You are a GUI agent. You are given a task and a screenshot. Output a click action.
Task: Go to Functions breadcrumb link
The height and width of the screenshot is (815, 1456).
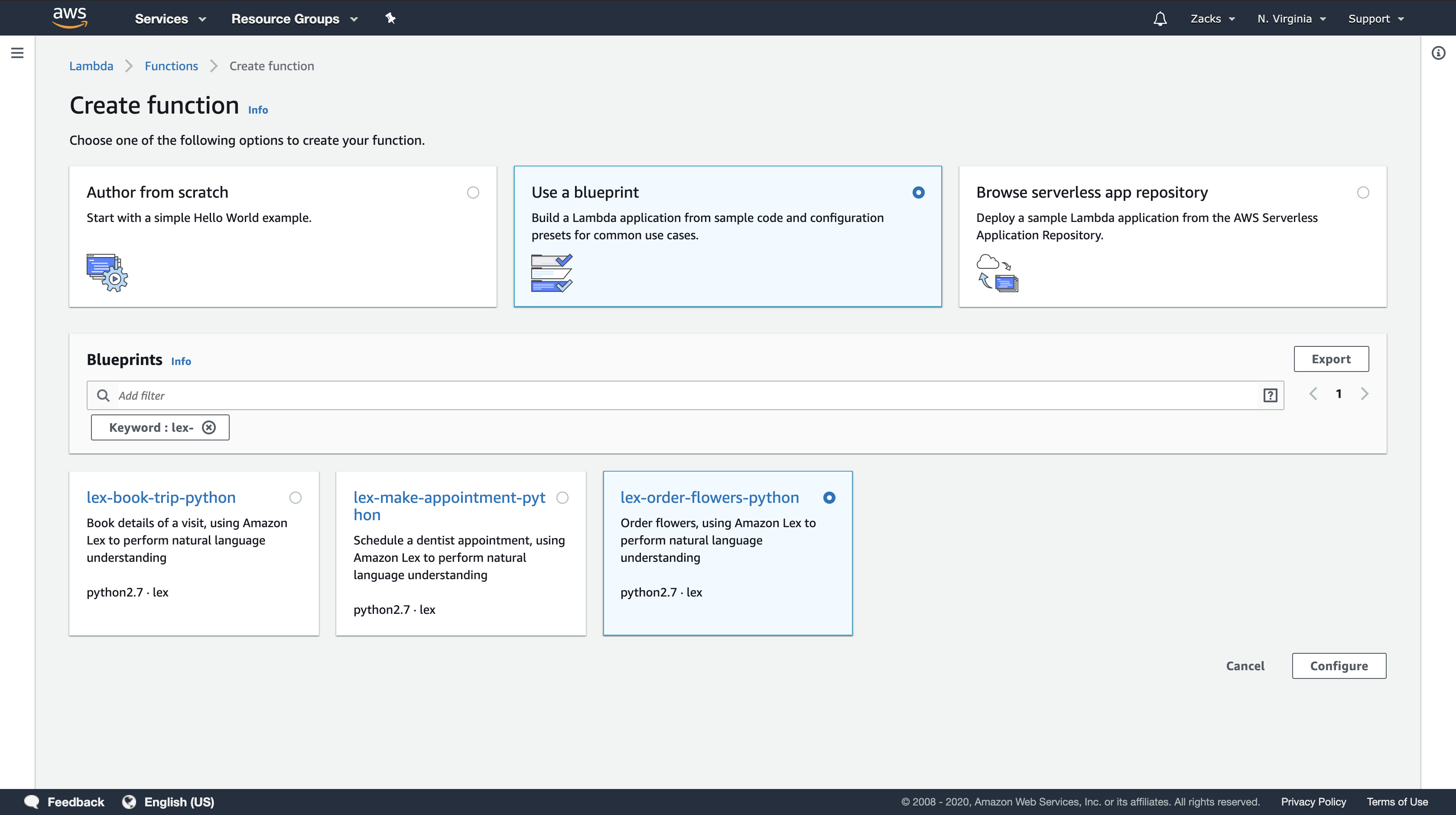click(x=171, y=66)
